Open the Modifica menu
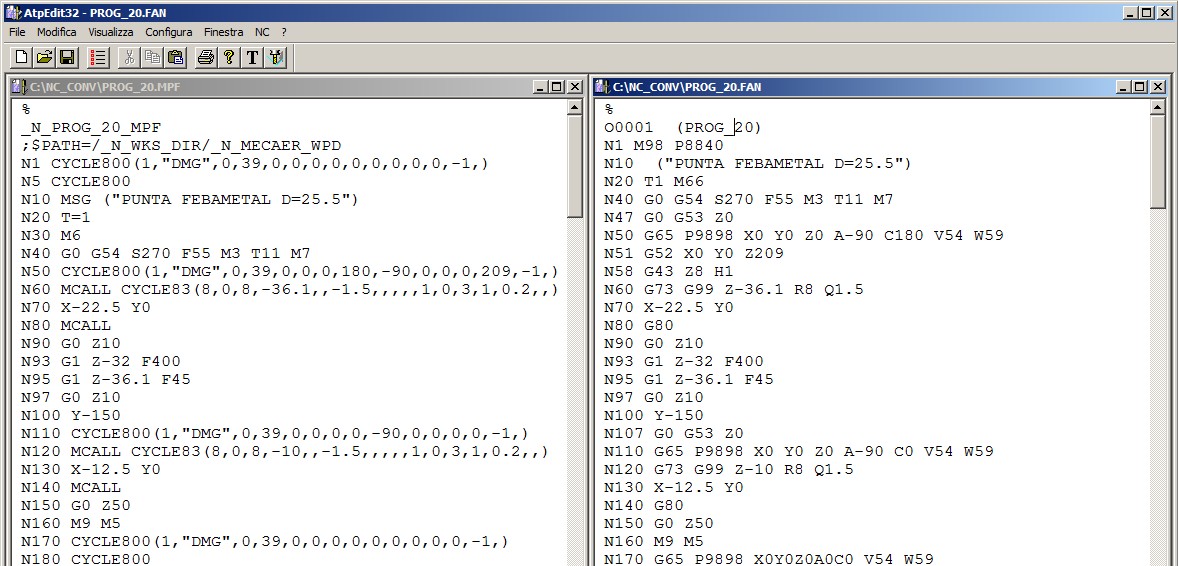The width and height of the screenshot is (1178, 566). coord(56,32)
